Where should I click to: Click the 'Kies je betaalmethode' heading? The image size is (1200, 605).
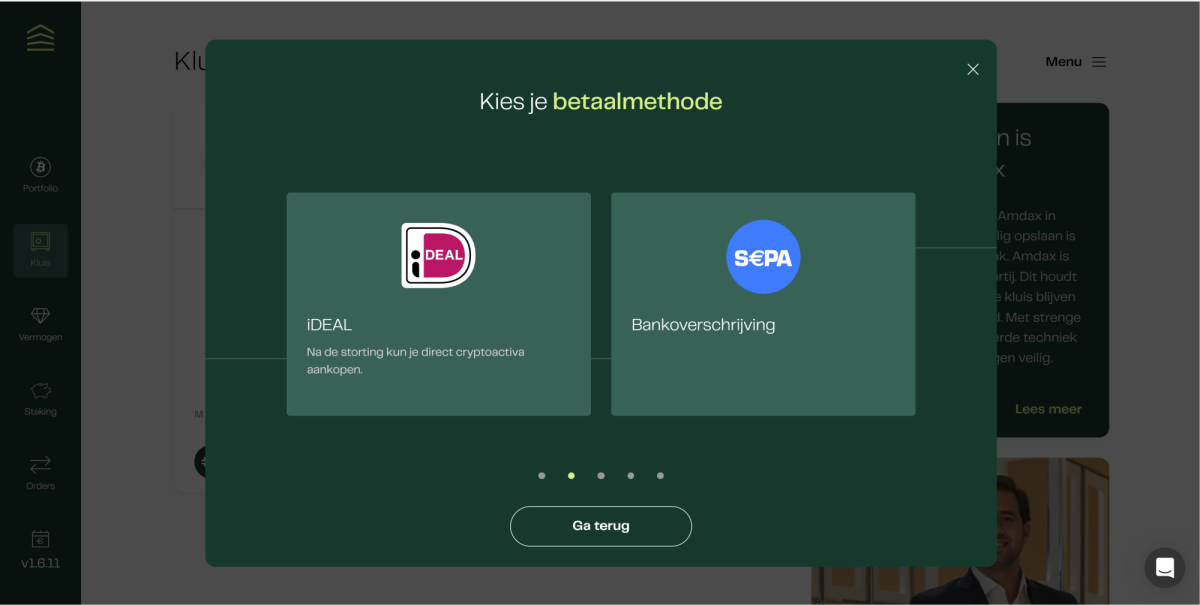click(x=601, y=101)
